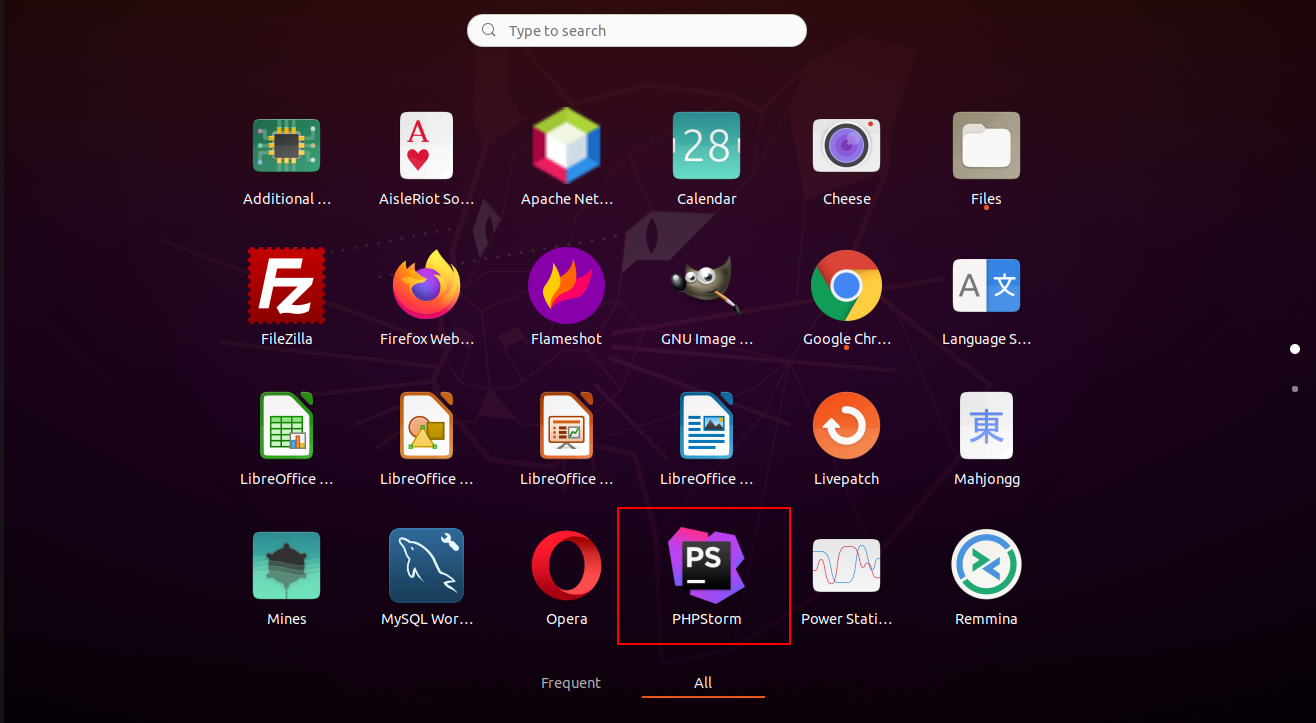Viewport: 1316px width, 723px height.
Task: Launch FileZilla
Action: [x=286, y=286]
